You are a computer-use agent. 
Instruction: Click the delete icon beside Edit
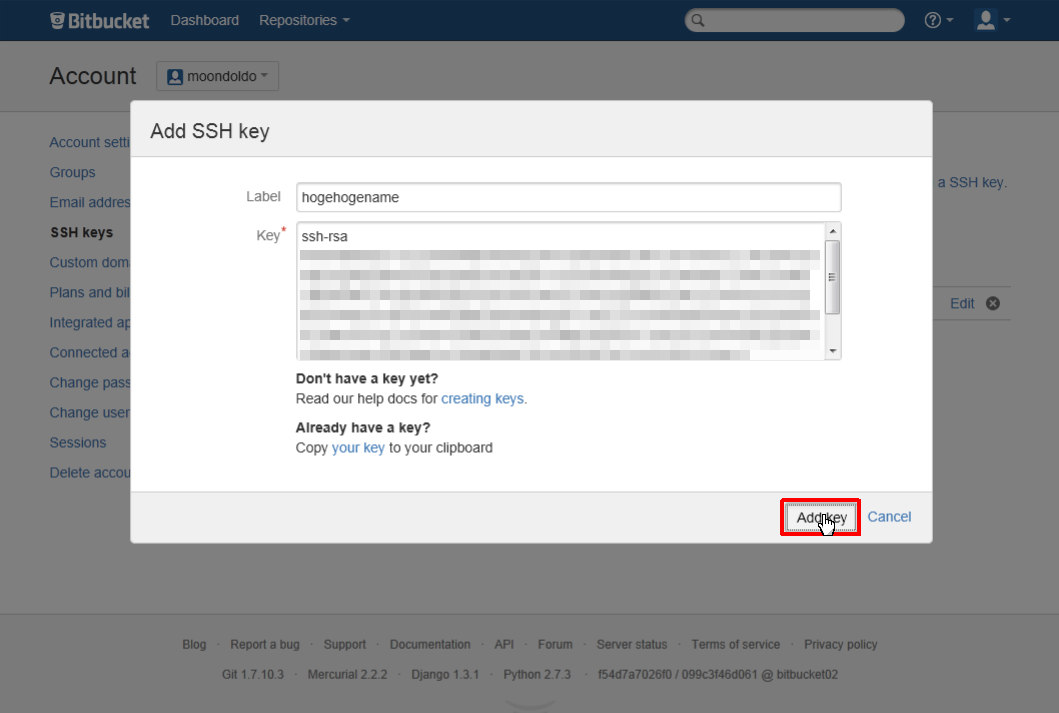point(992,303)
